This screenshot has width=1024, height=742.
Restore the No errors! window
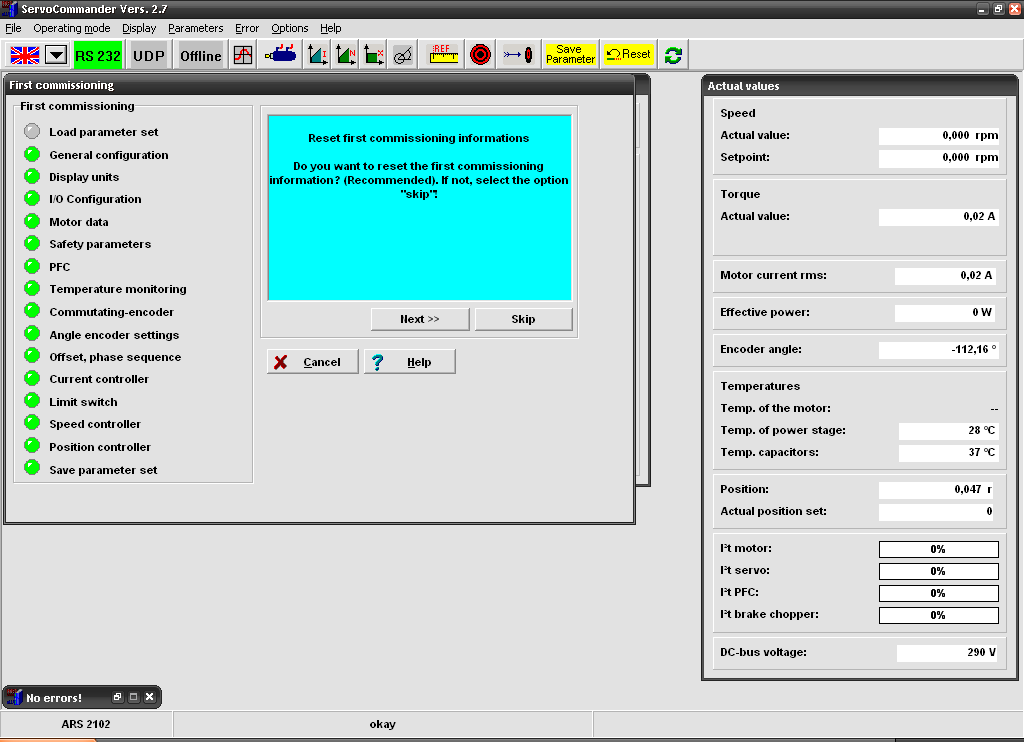(x=118, y=697)
